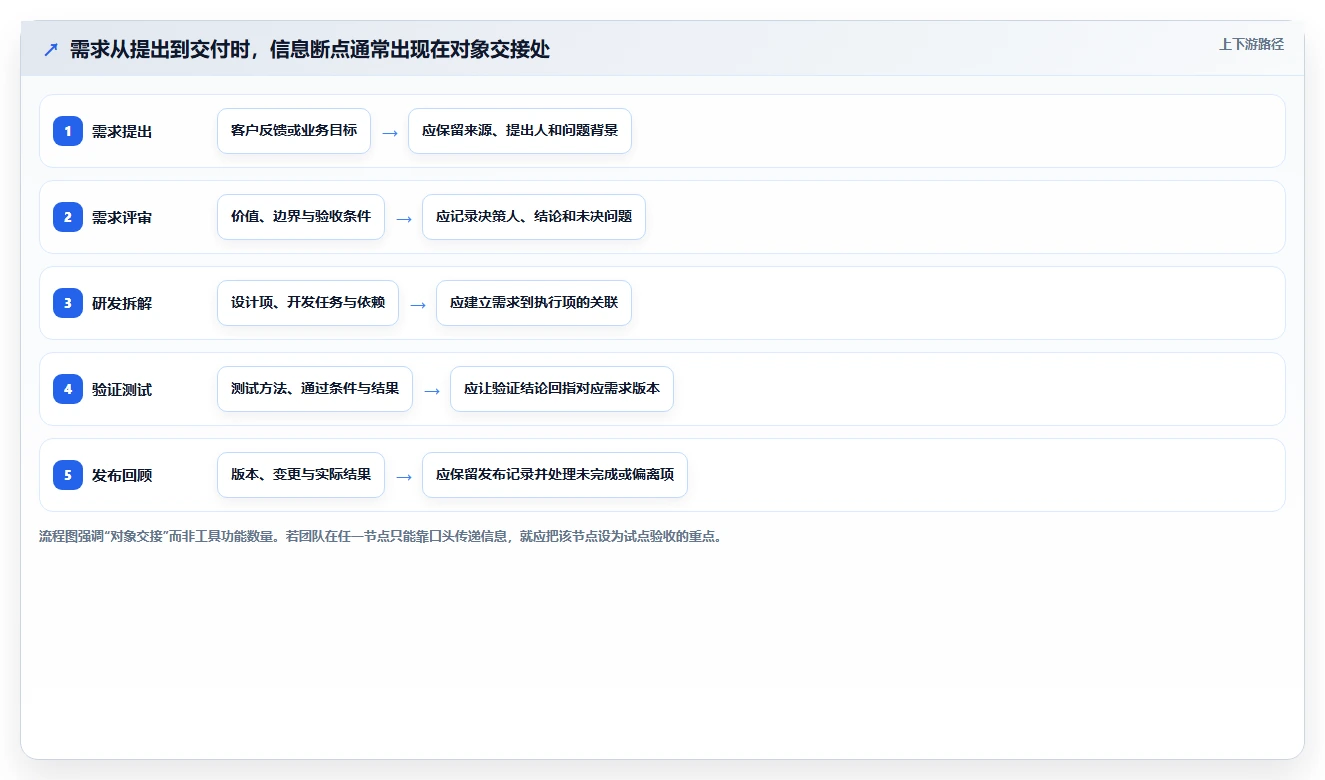Select the step number 5 badge
Image resolution: width=1325 pixels, height=780 pixels.
click(x=68, y=475)
